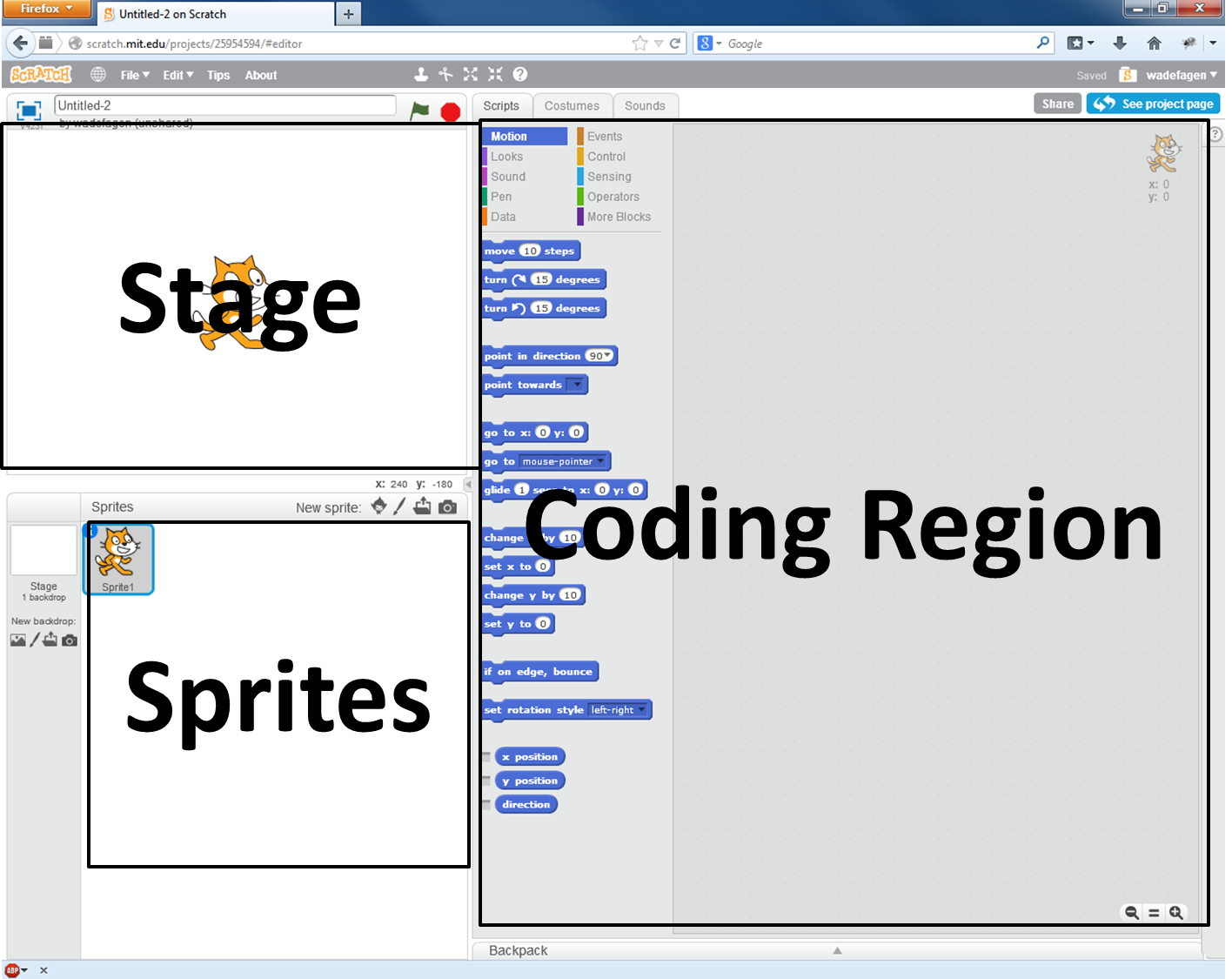Enable the y position checkbox

point(486,781)
